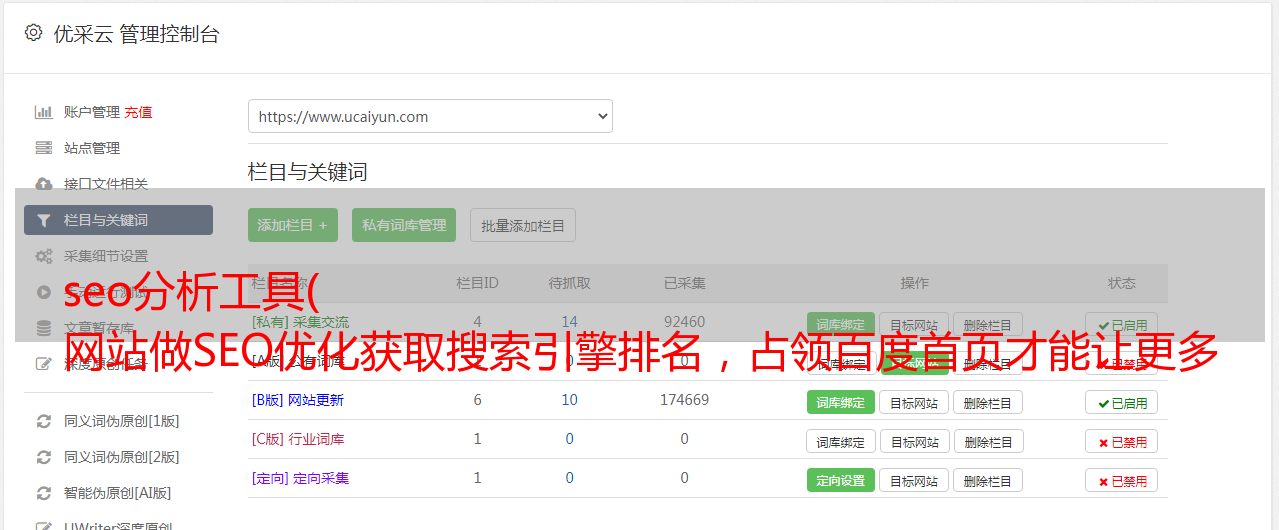Viewport: 1279px width, 530px height.
Task: Click the database icon for 文章暂存库
Action: coord(44,327)
